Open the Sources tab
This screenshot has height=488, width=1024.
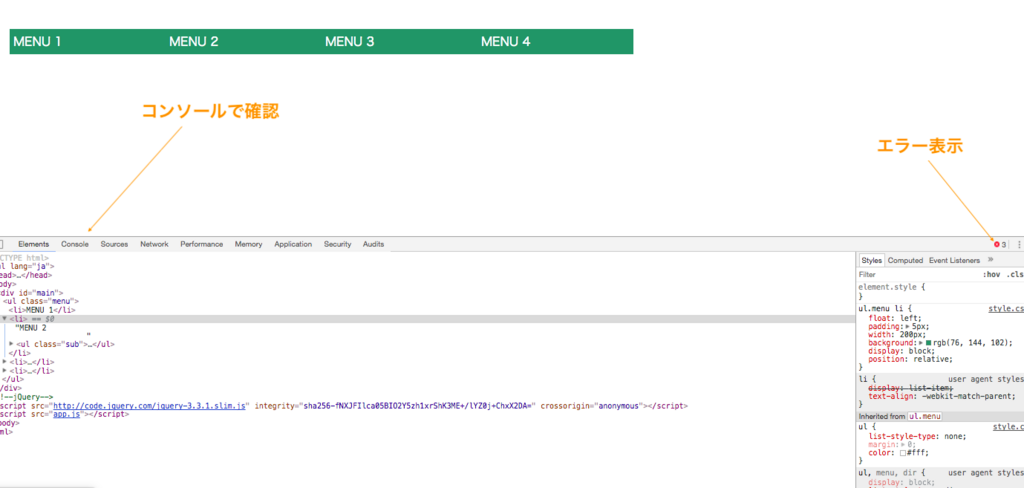tap(114, 244)
